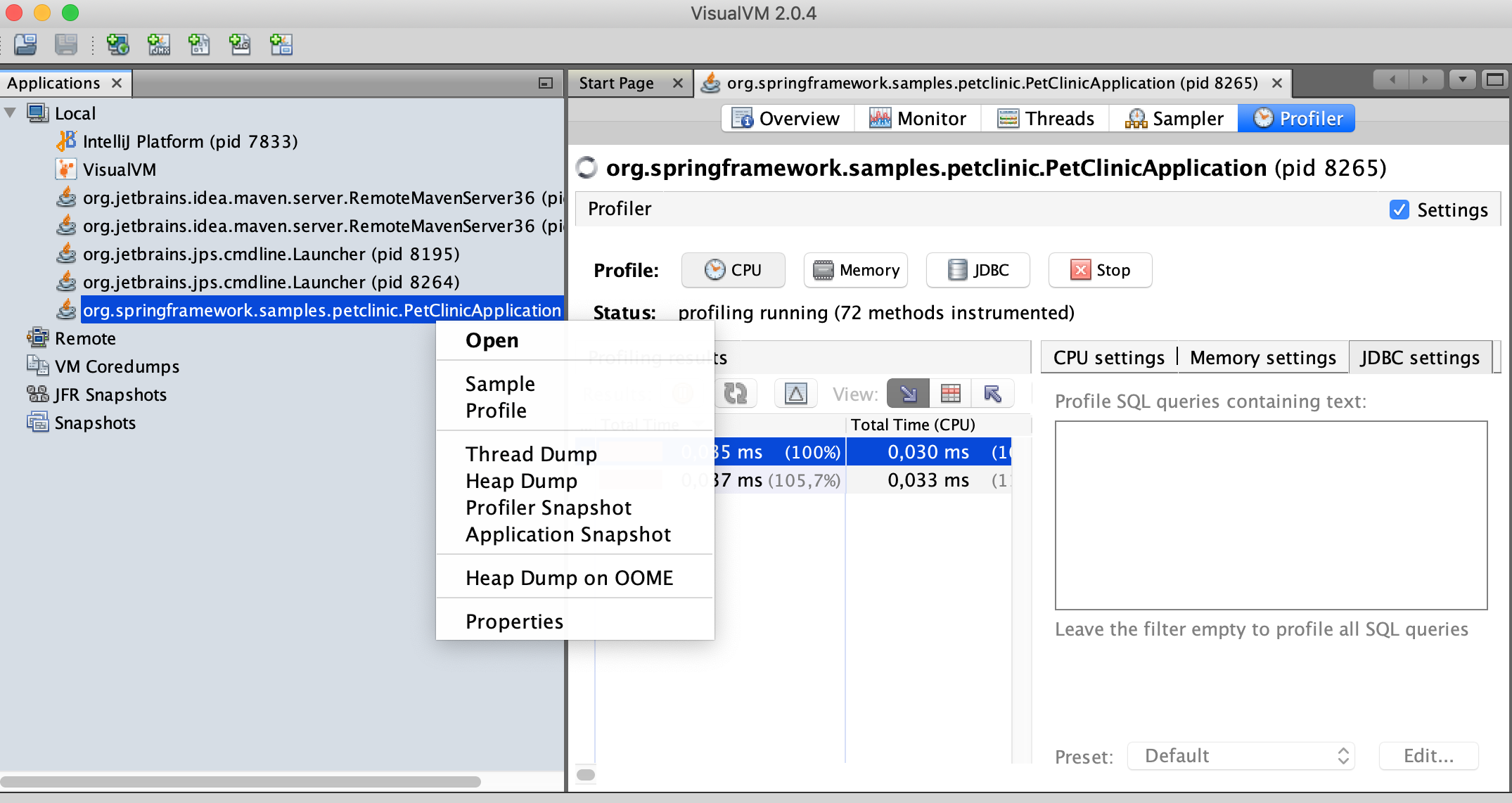This screenshot has height=803, width=1512.
Task: Uncheck the Settings checkbox in Profiler header
Action: pyautogui.click(x=1399, y=210)
